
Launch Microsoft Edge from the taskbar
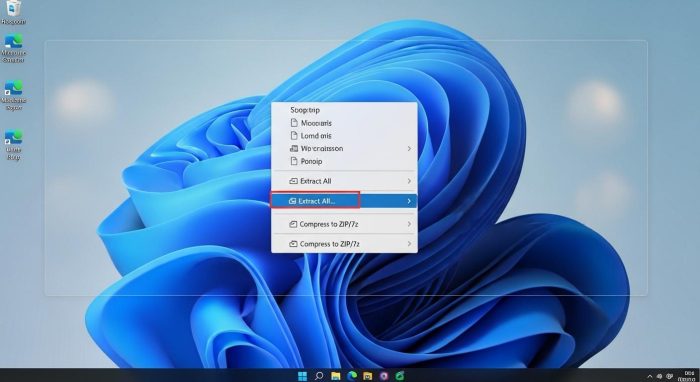point(352,376)
